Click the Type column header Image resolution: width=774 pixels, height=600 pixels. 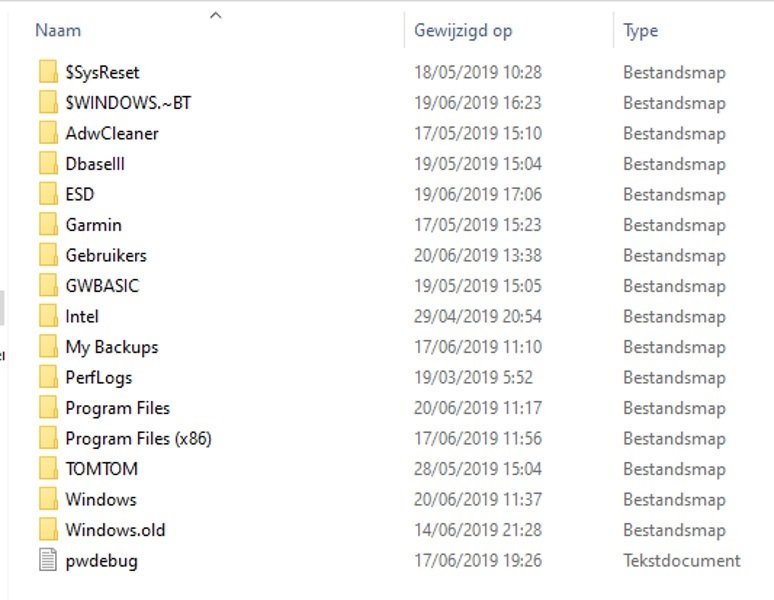click(x=641, y=31)
